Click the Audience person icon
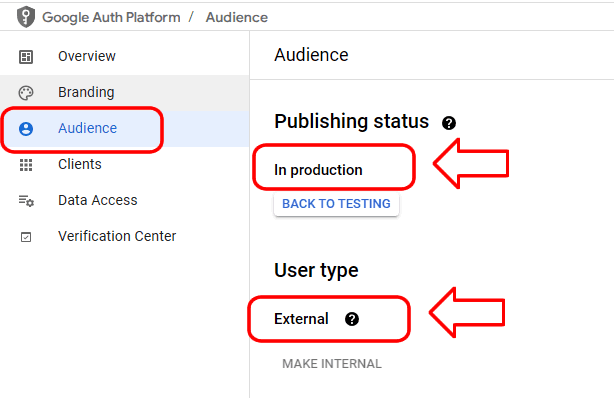This screenshot has width=614, height=398. click(x=26, y=129)
